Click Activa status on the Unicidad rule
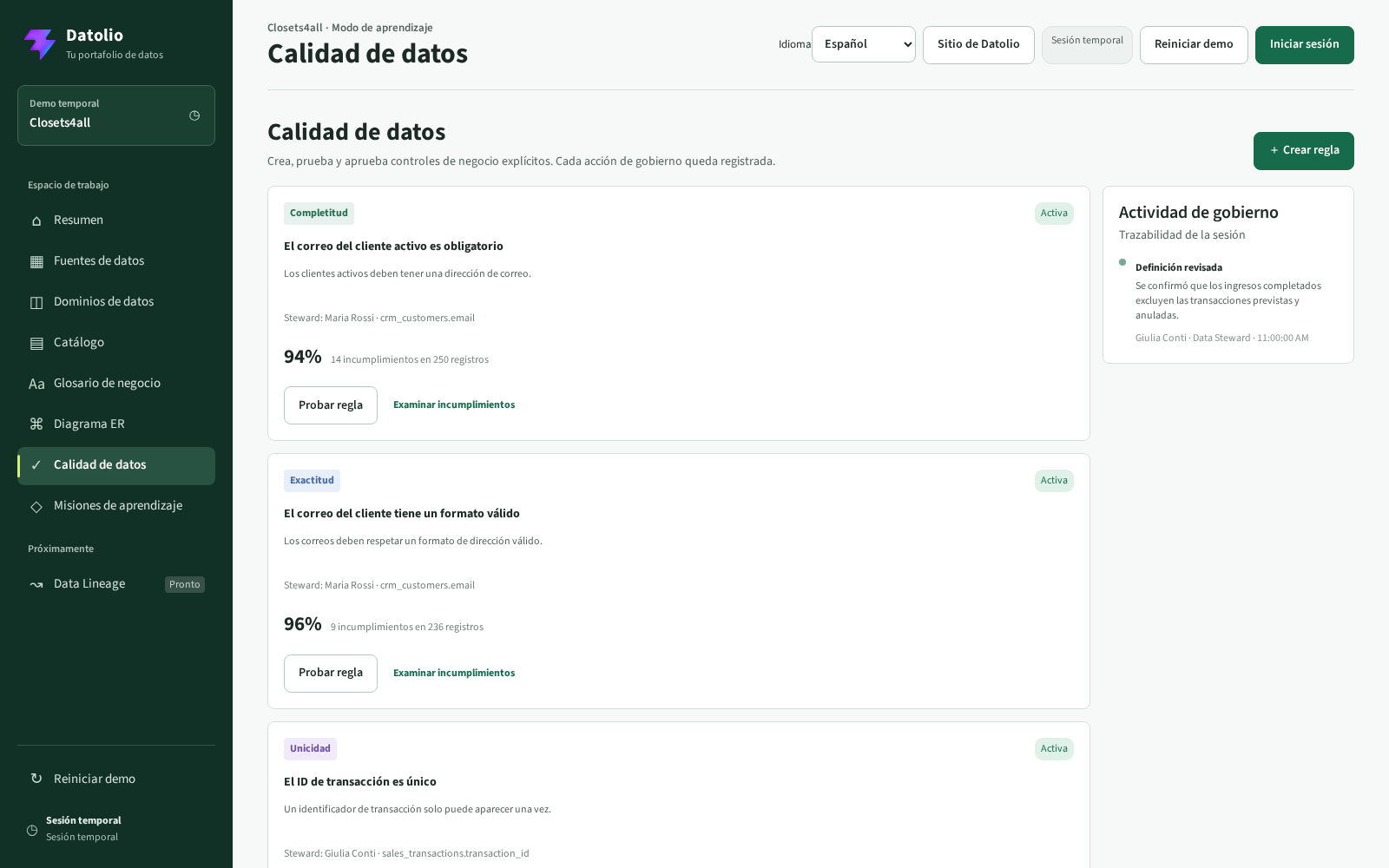The image size is (1389, 868). click(x=1054, y=749)
